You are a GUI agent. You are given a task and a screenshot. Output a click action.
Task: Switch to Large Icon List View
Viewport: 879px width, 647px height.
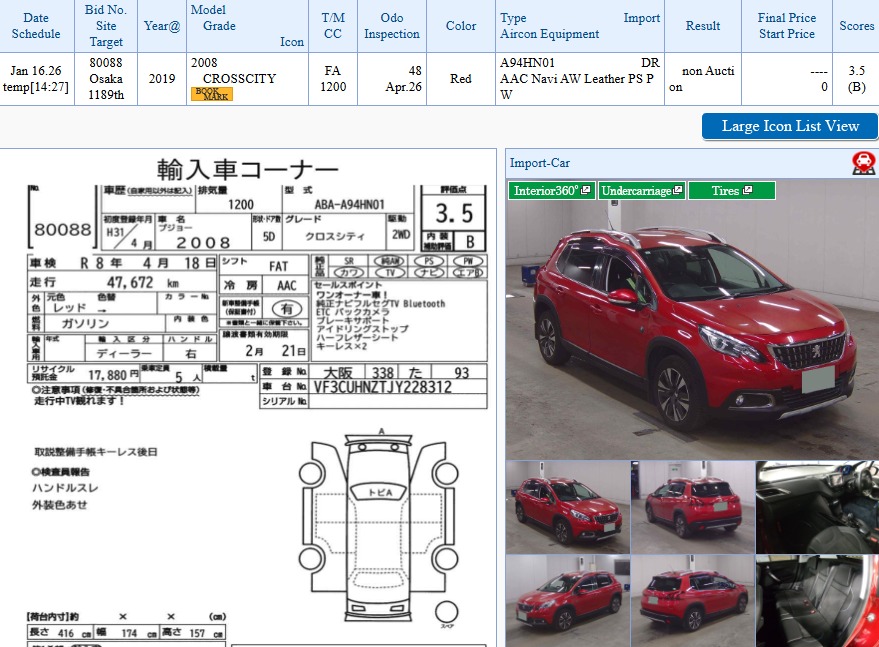point(790,126)
